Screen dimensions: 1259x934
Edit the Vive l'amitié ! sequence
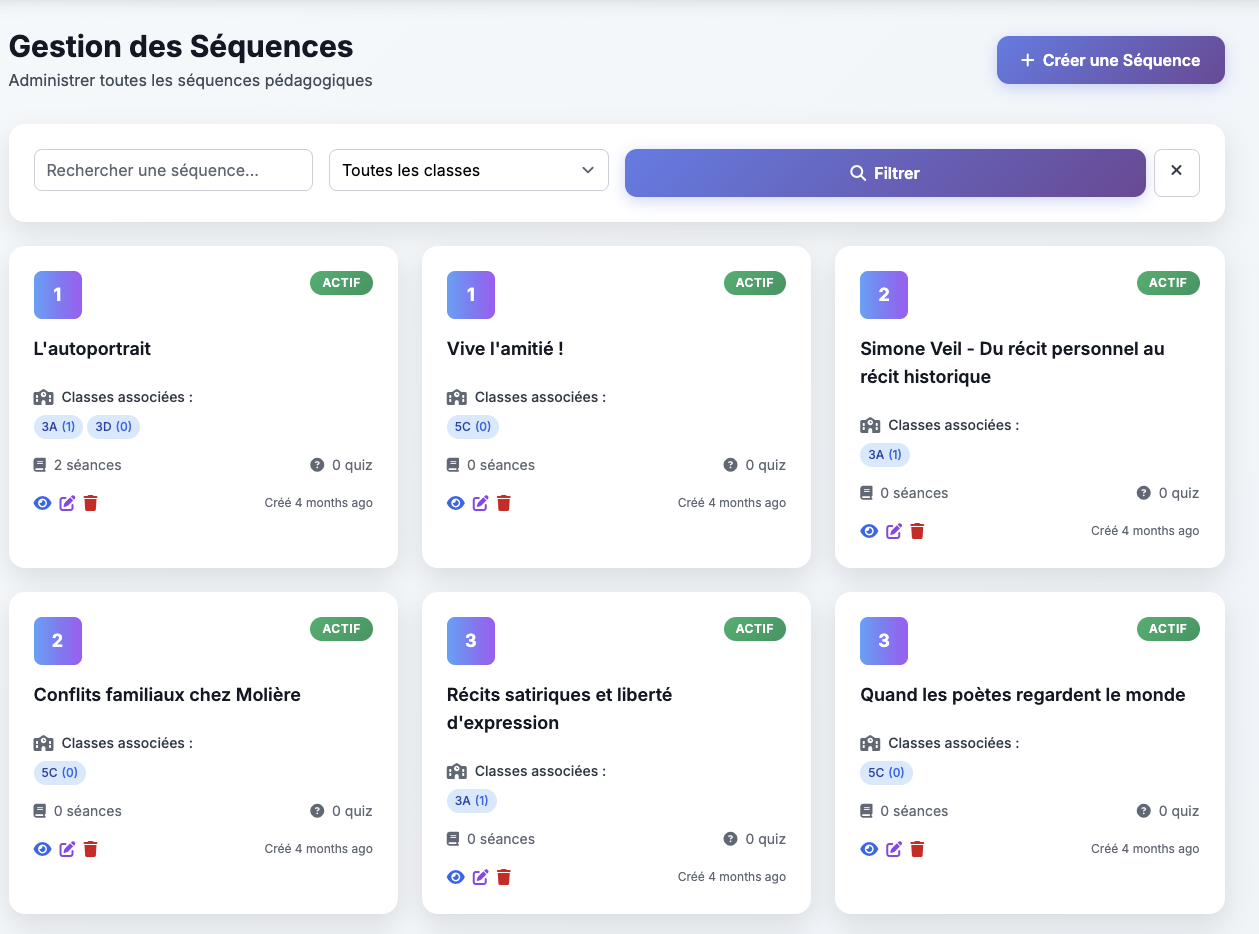coord(480,503)
